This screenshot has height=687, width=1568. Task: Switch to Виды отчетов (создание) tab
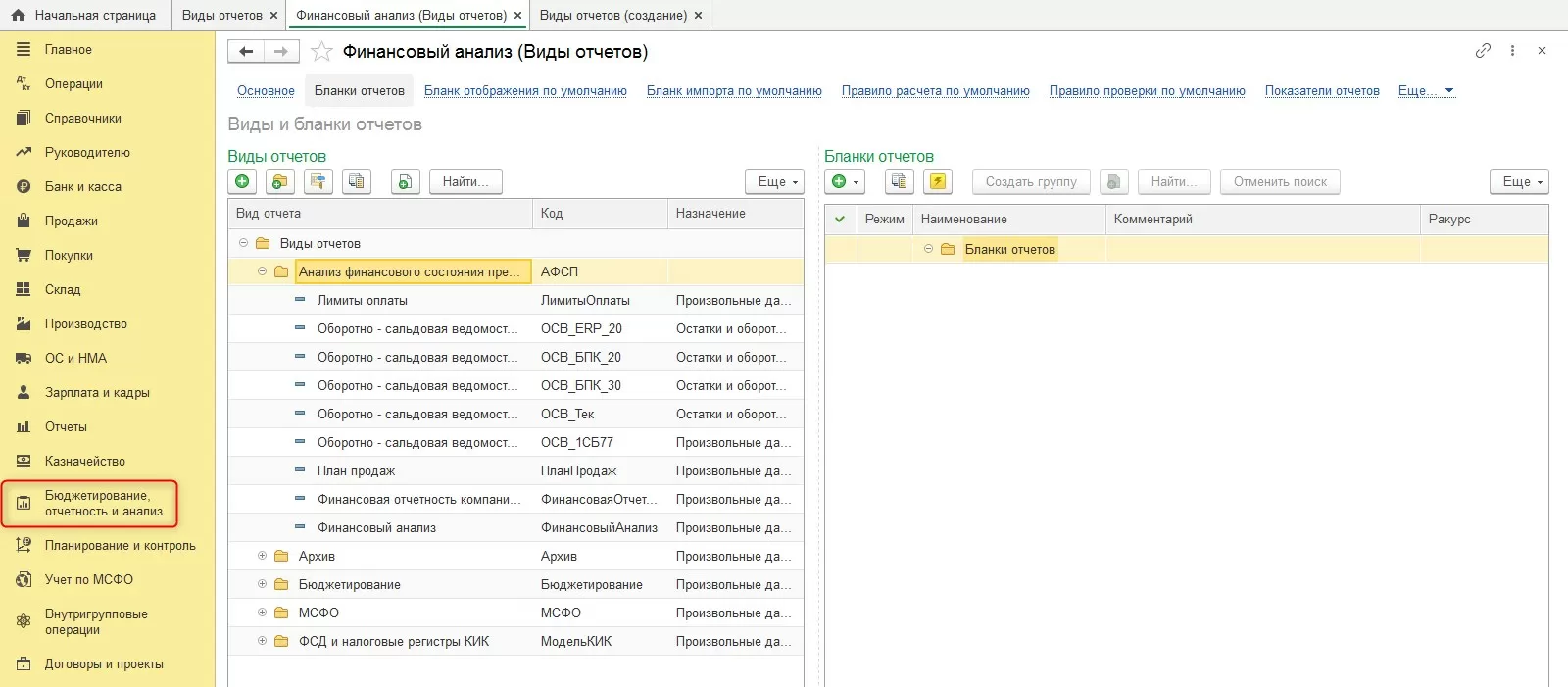coord(612,15)
